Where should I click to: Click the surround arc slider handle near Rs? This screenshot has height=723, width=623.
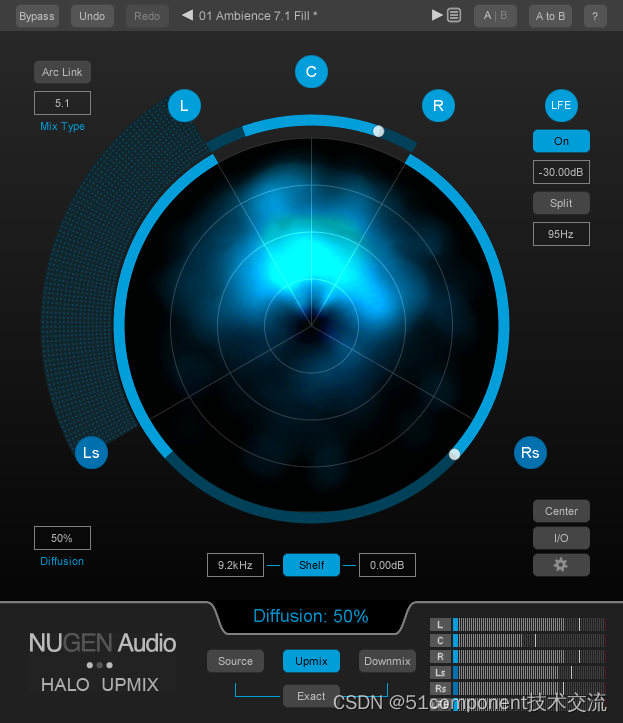454,454
